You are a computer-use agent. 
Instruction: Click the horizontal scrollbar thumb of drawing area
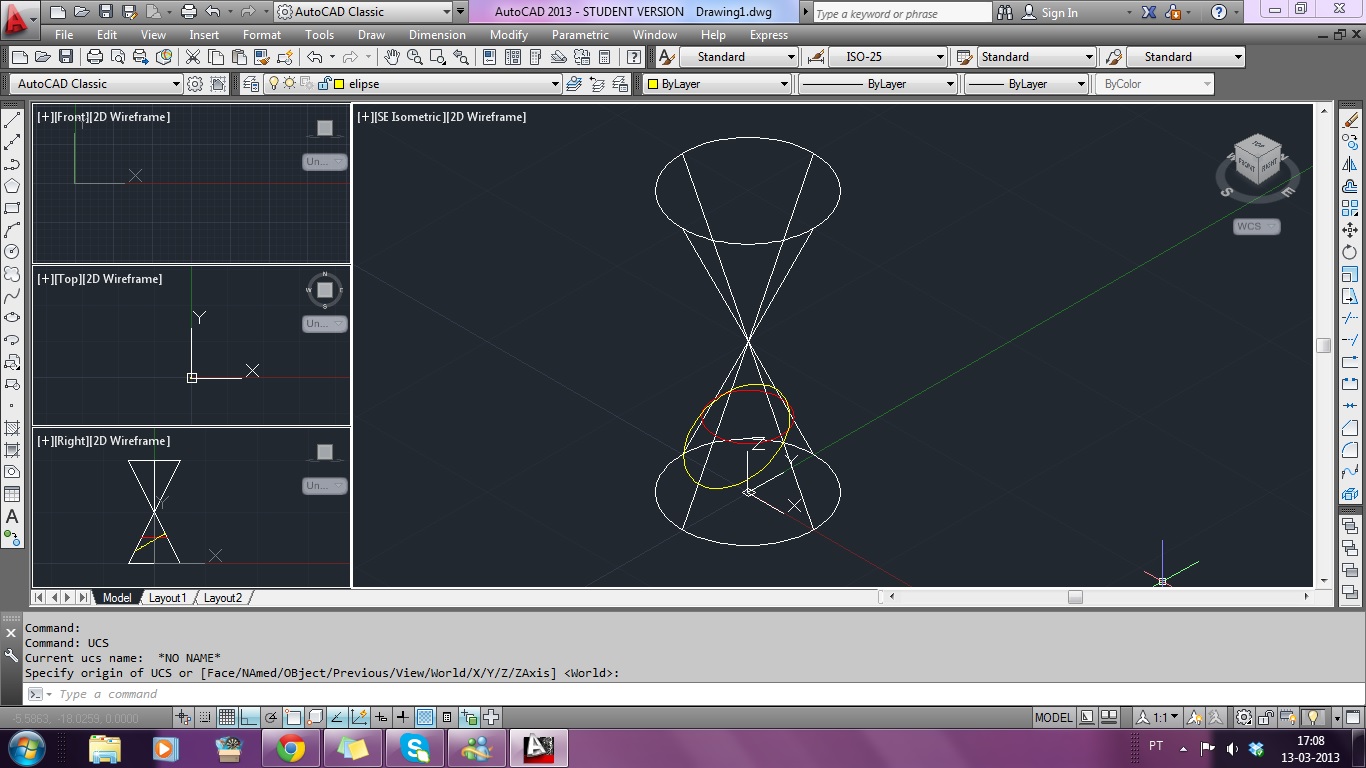[1075, 597]
